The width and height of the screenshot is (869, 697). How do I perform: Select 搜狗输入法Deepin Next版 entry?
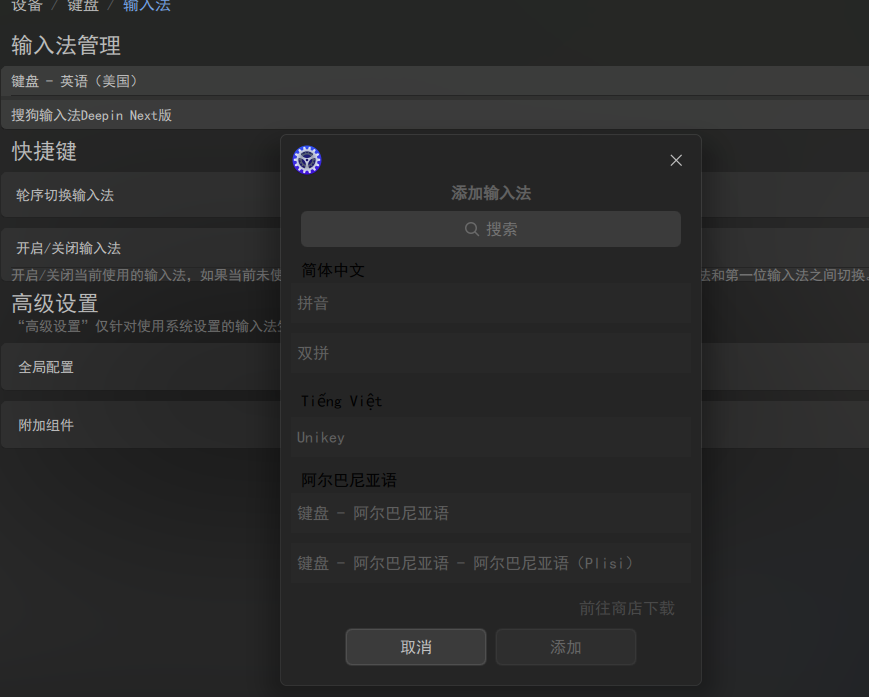pyautogui.click(x=434, y=115)
